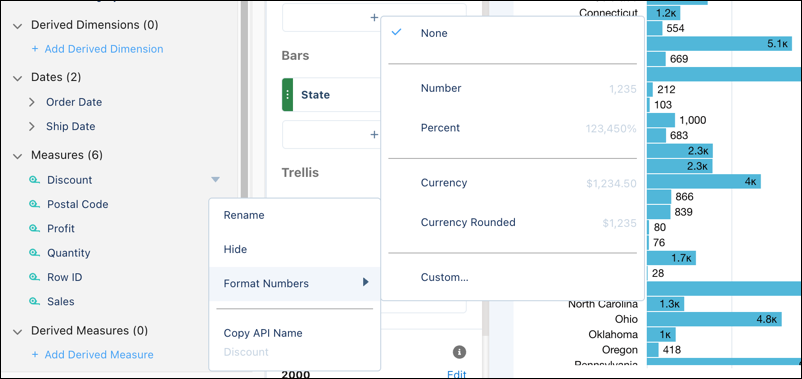
Task: Click the 1,000 value label
Action: point(693,120)
